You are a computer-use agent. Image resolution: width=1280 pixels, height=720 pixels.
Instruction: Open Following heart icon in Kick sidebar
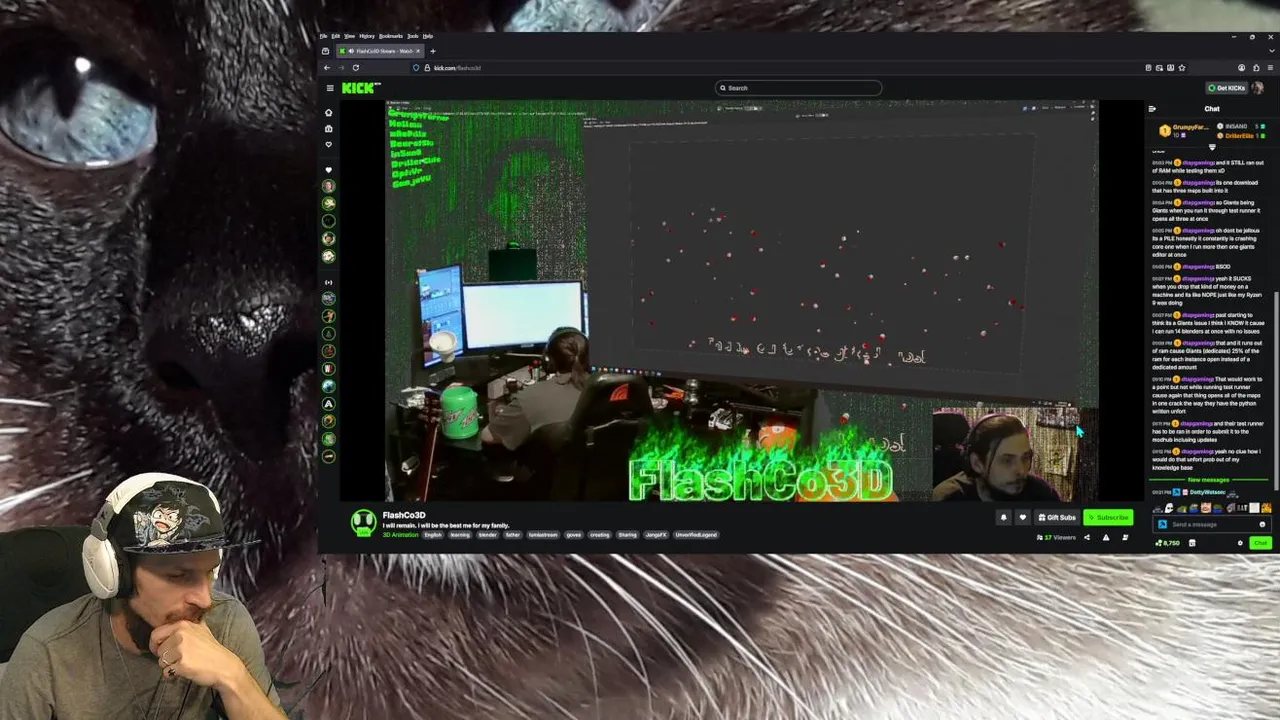point(328,145)
